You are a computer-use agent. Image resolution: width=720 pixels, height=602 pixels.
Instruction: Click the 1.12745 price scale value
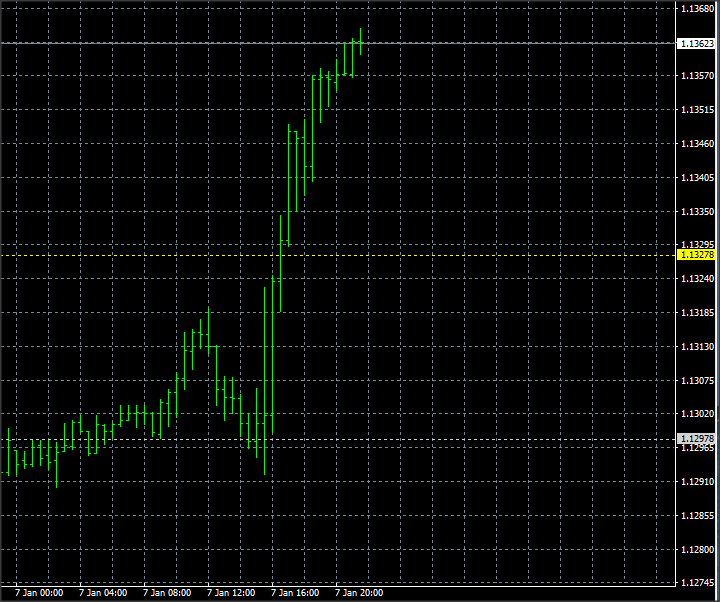click(x=698, y=583)
